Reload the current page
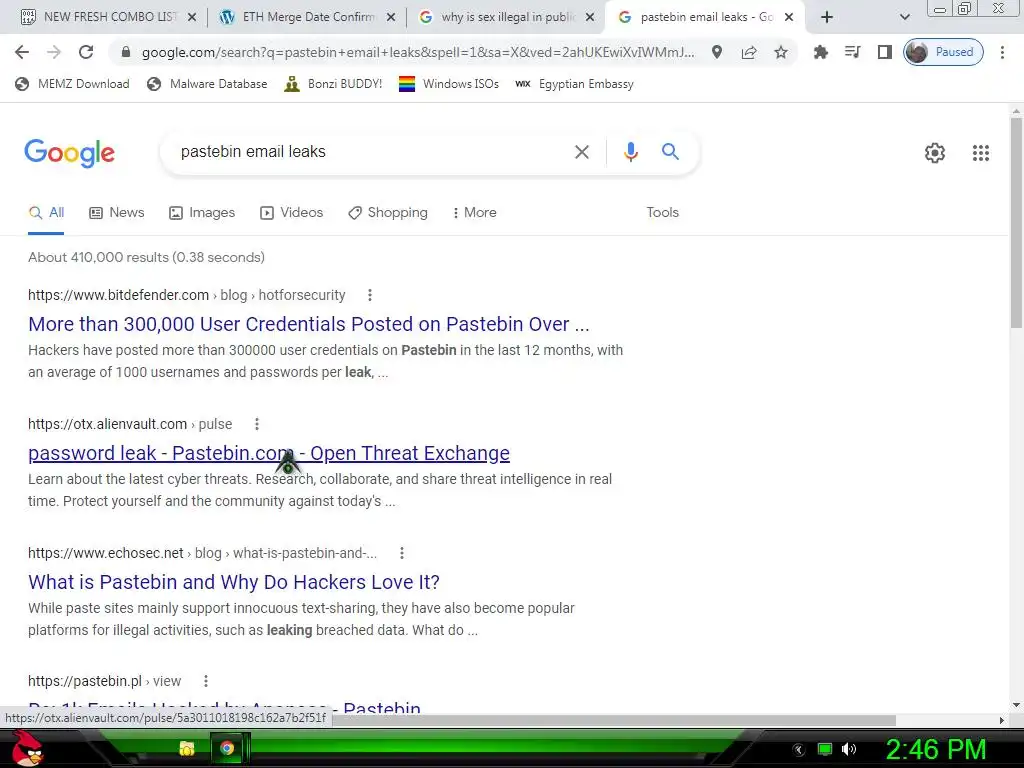This screenshot has width=1024, height=768. pyautogui.click(x=86, y=52)
